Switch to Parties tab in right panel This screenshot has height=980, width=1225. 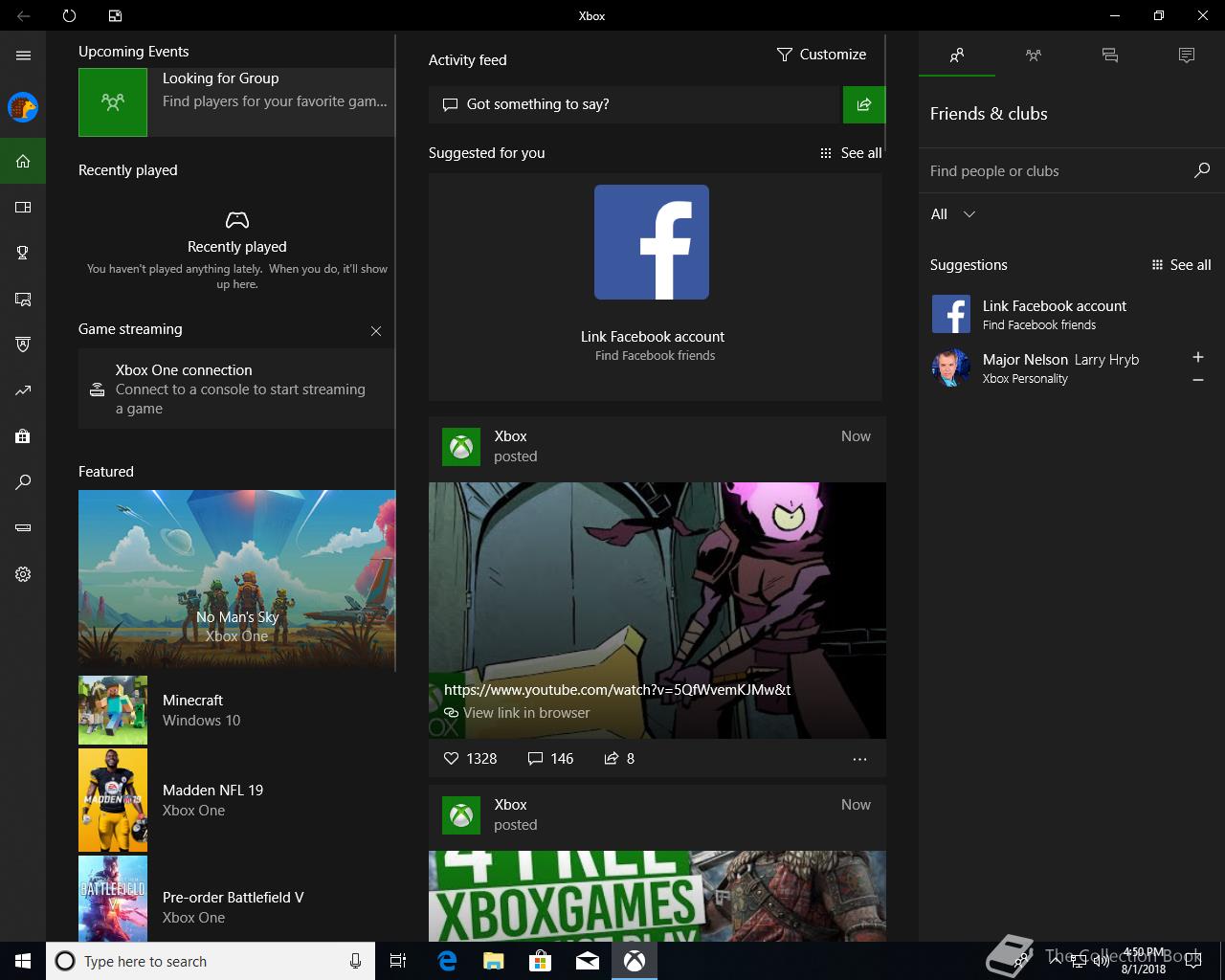(1034, 56)
